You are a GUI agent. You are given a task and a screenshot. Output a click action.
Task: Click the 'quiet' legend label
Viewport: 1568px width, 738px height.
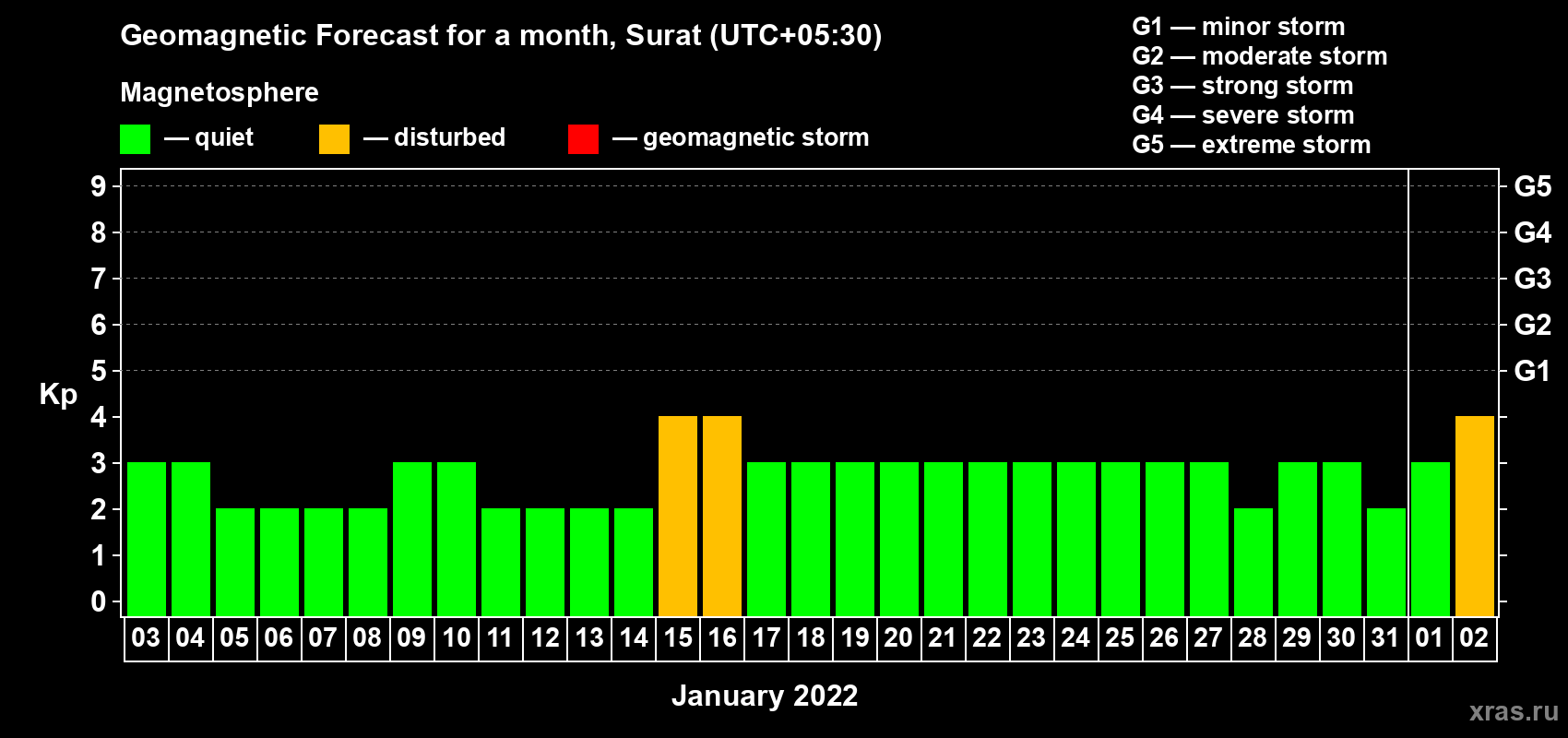(x=224, y=137)
